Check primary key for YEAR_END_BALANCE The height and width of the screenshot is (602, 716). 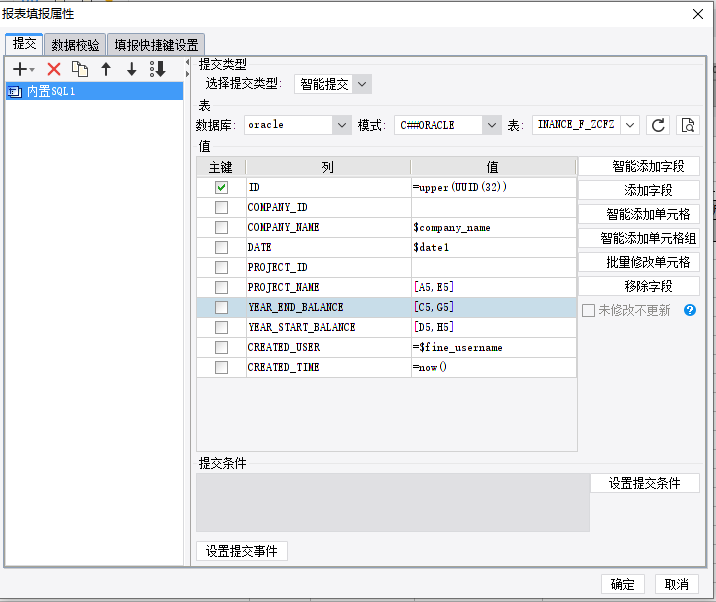[221, 307]
